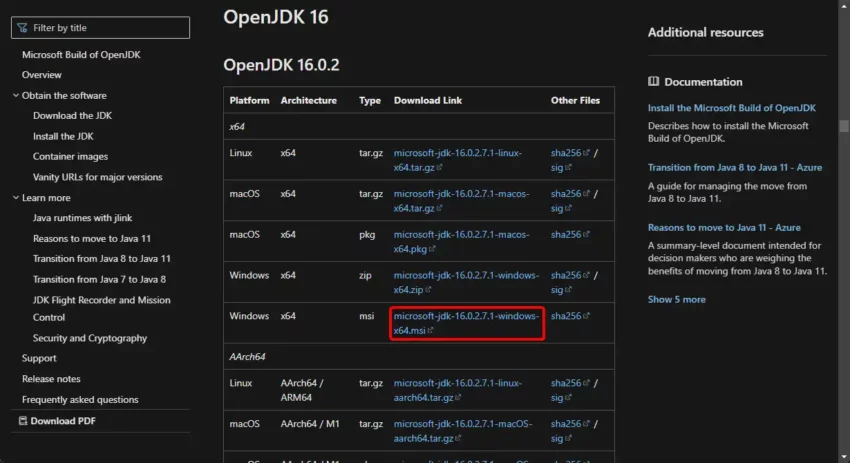Download the macos-x64.tar.gz JDK file
The width and height of the screenshot is (850, 463).
point(461,201)
